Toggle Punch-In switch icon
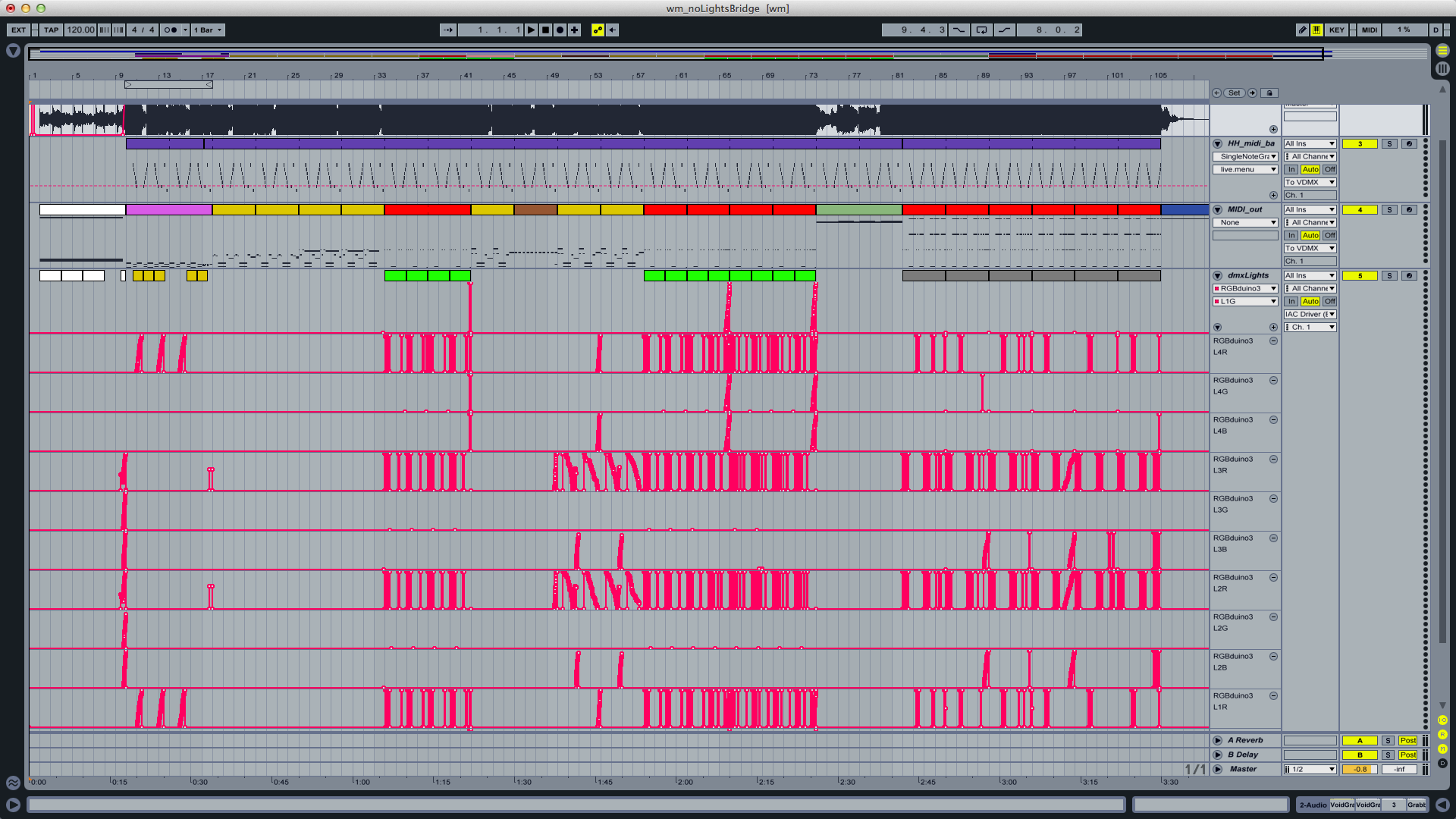1456x819 pixels. (x=959, y=30)
